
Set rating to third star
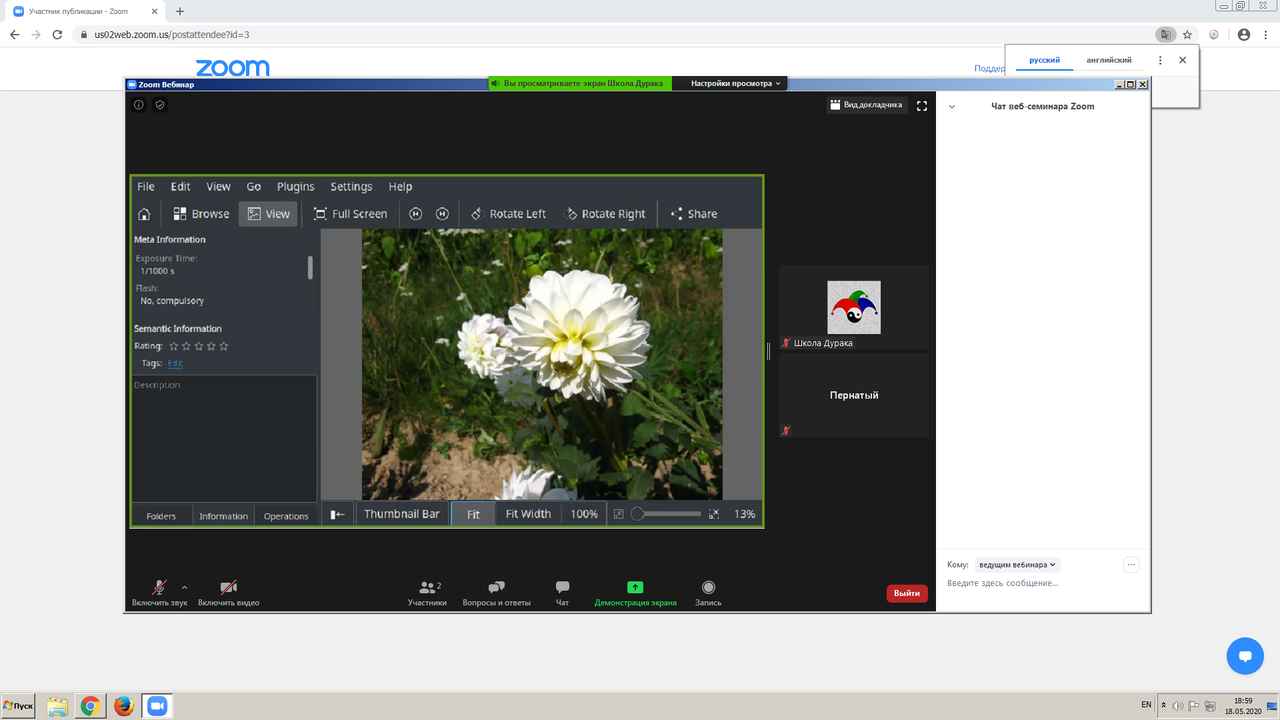pos(199,346)
